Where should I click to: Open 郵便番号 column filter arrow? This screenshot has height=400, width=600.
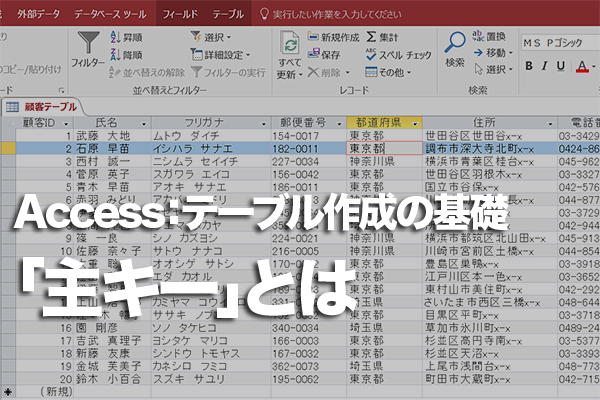(339, 124)
